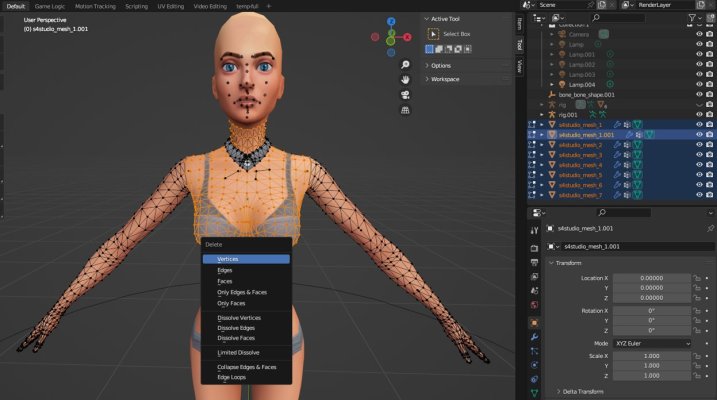Click the Select Box tool icon
Viewport: 717px width, 400px height.
[x=433, y=34]
